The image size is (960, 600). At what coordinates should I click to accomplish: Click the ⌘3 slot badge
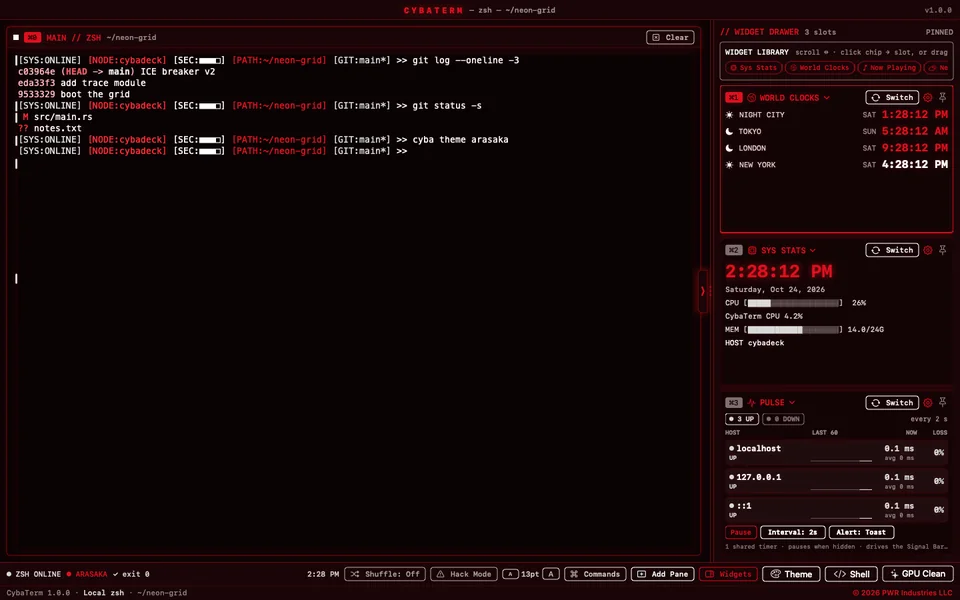[x=733, y=403]
